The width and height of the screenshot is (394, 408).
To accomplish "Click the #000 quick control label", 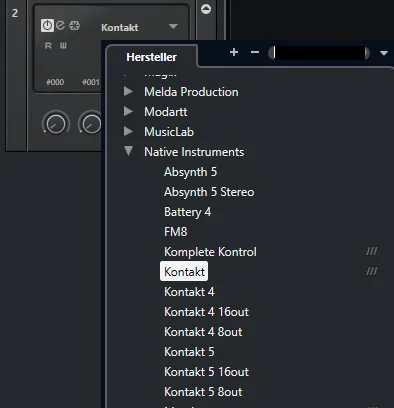I will pos(55,82).
